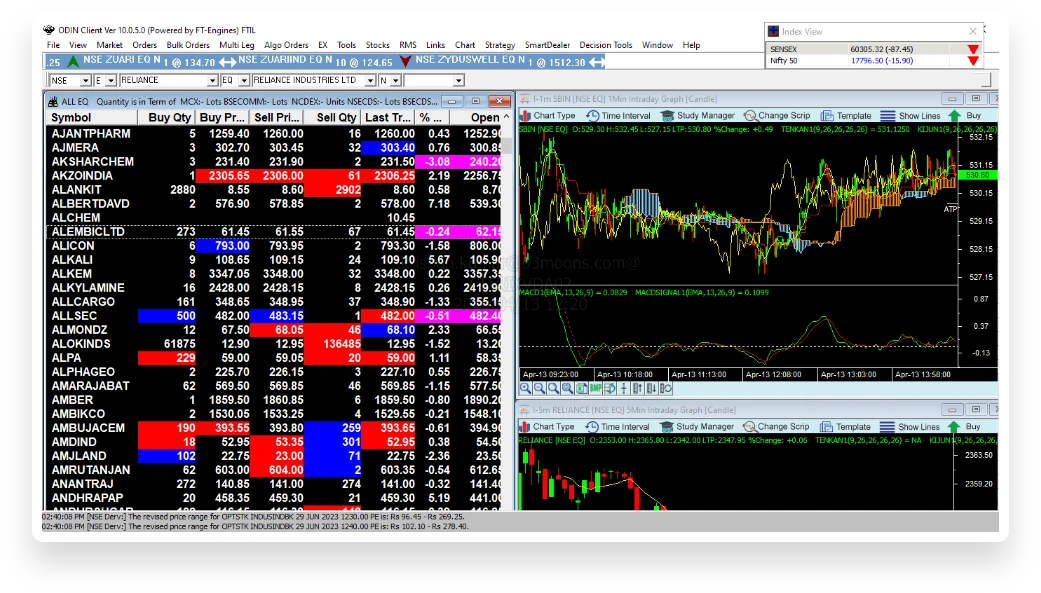
Task: Save SBIN chart as BMP image
Action: tap(596, 388)
